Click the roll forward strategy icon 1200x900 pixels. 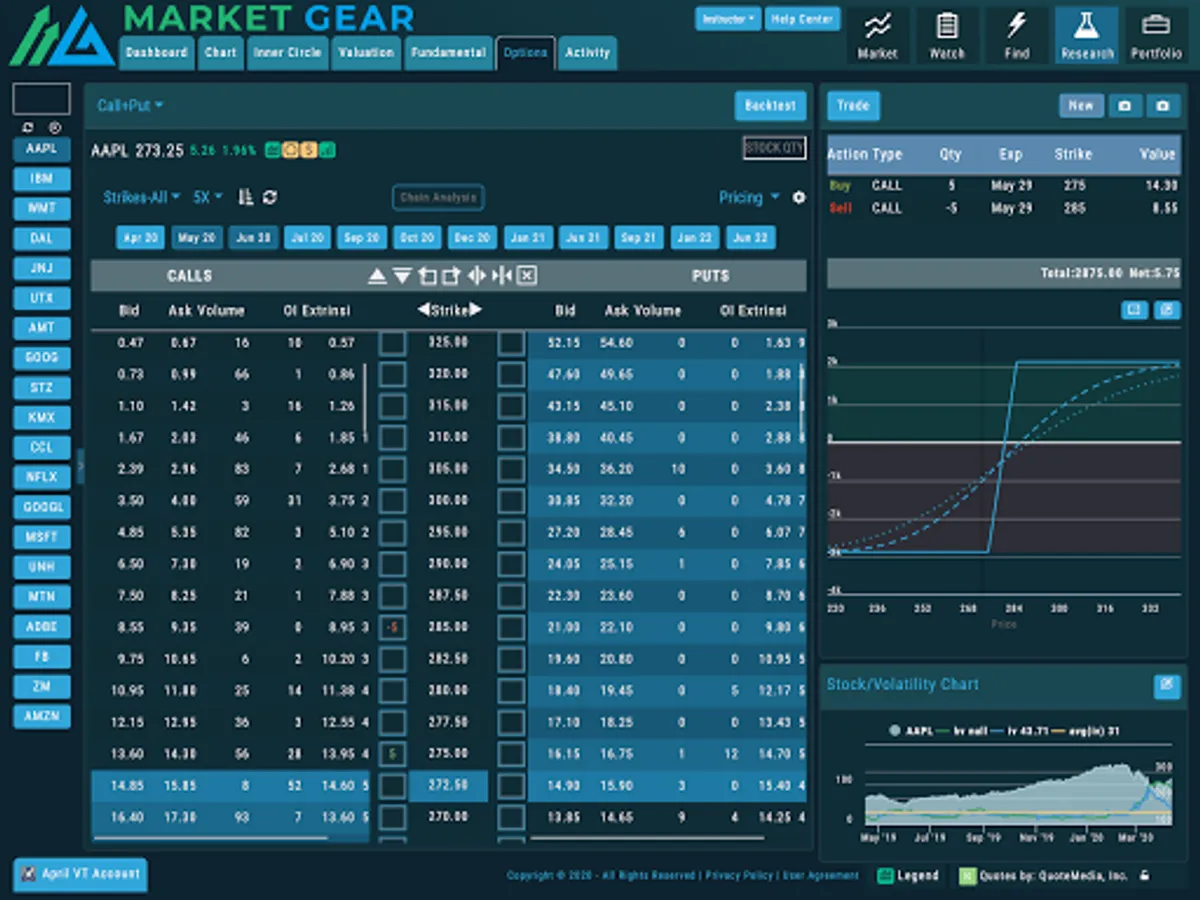(451, 276)
